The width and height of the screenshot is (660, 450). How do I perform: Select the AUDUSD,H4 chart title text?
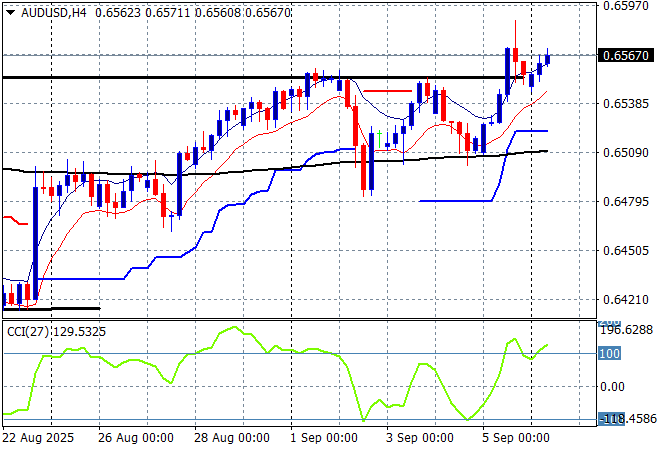[x=53, y=13]
